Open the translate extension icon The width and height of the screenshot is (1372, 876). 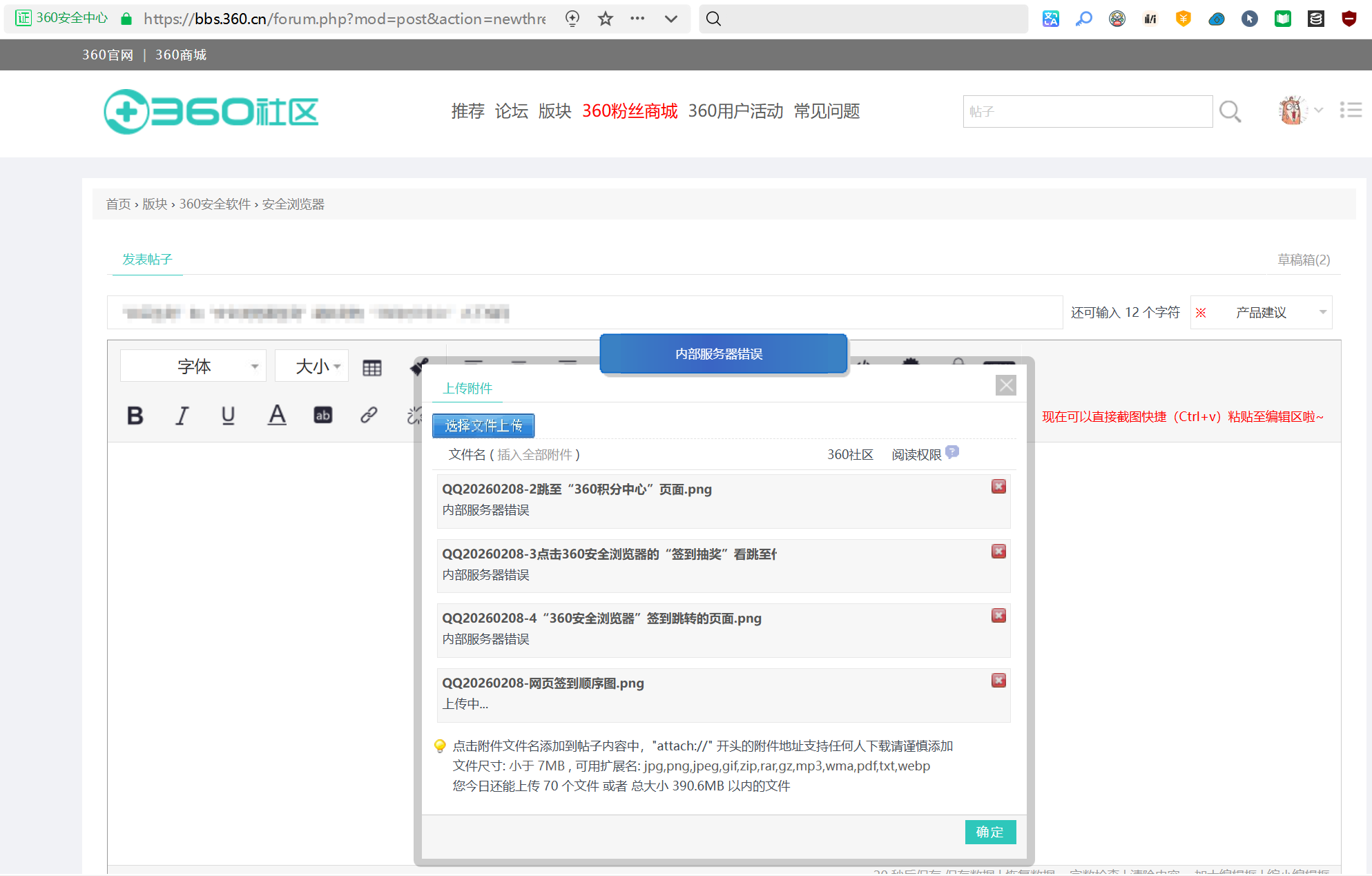pyautogui.click(x=1051, y=19)
